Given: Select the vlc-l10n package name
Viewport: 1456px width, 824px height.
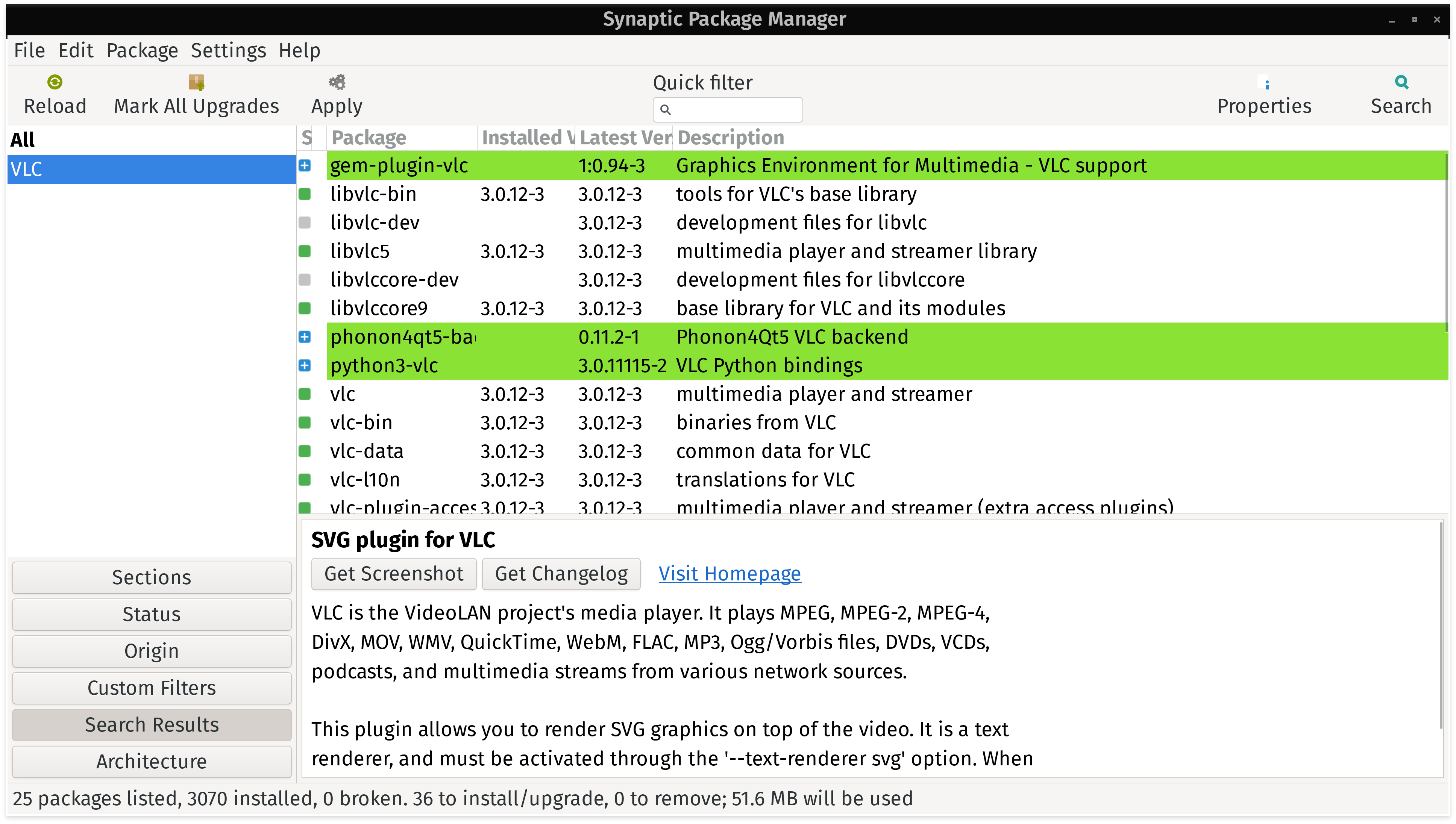Looking at the screenshot, I should [x=365, y=480].
